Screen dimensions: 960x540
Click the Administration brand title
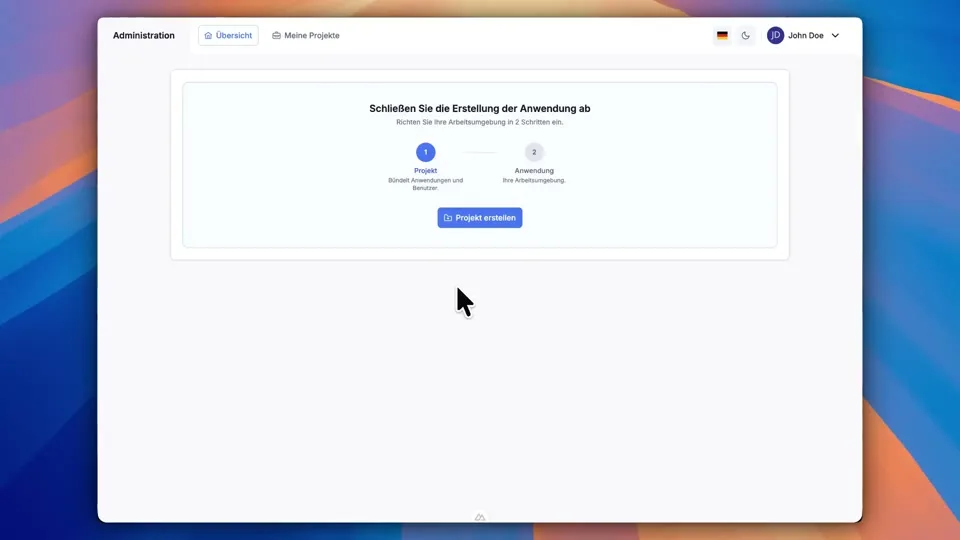point(144,36)
